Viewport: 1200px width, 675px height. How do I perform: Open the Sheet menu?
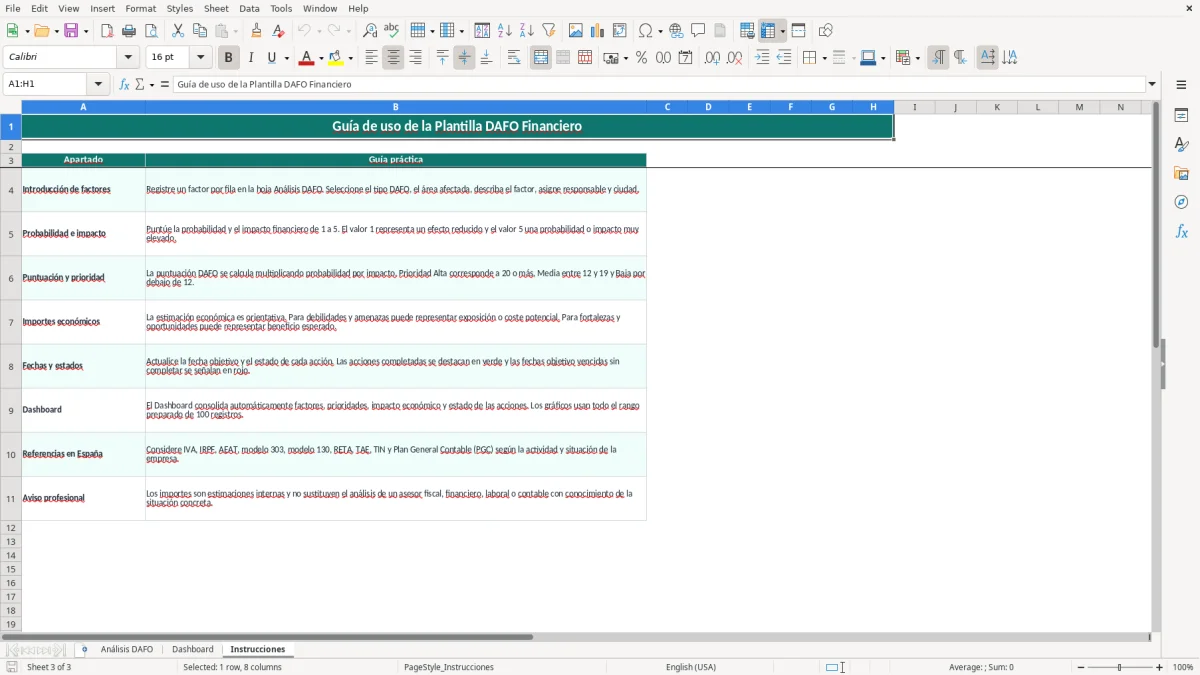(x=217, y=8)
